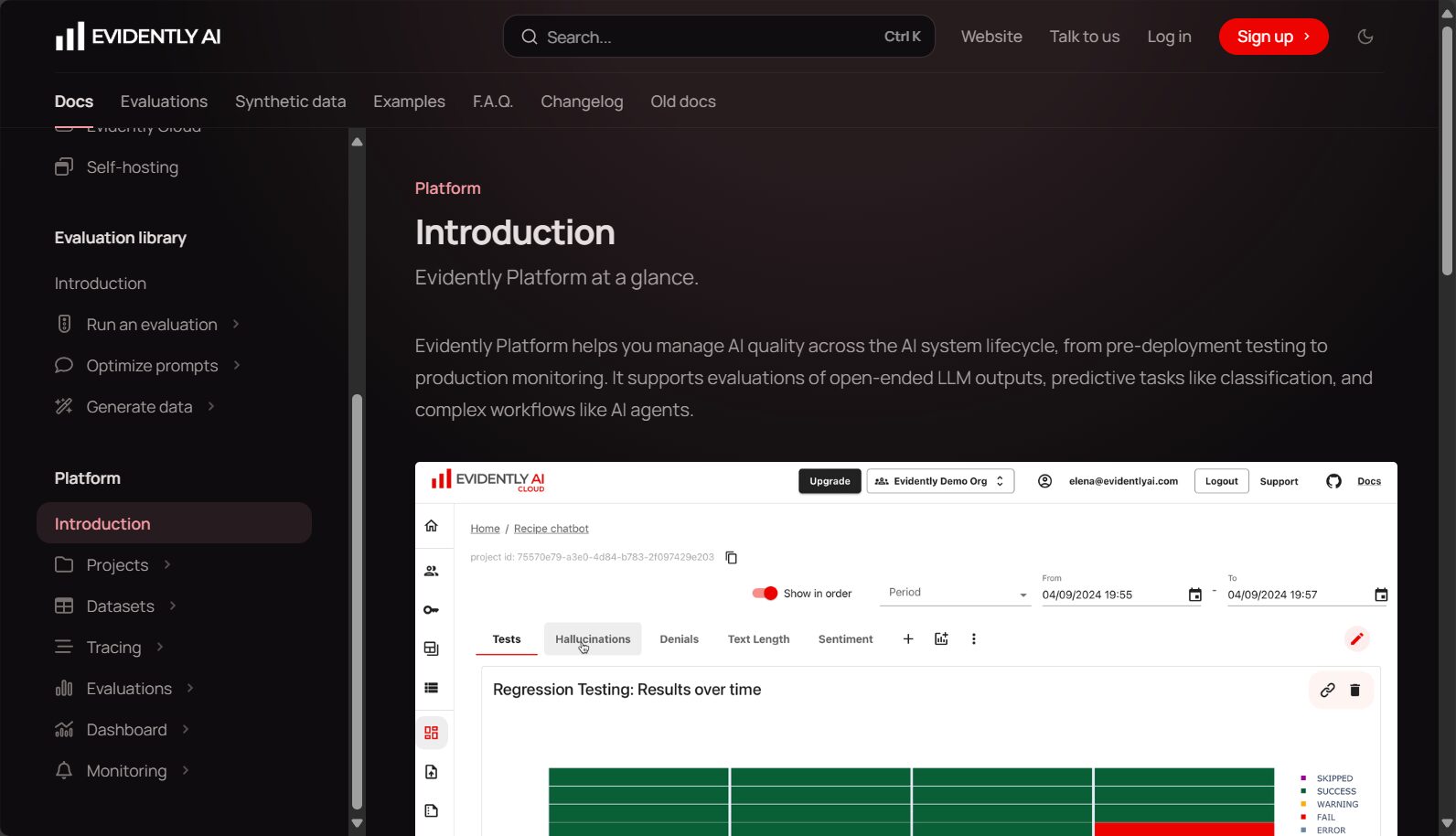Open the Period dropdown
This screenshot has width=1456, height=836.
pos(956,593)
